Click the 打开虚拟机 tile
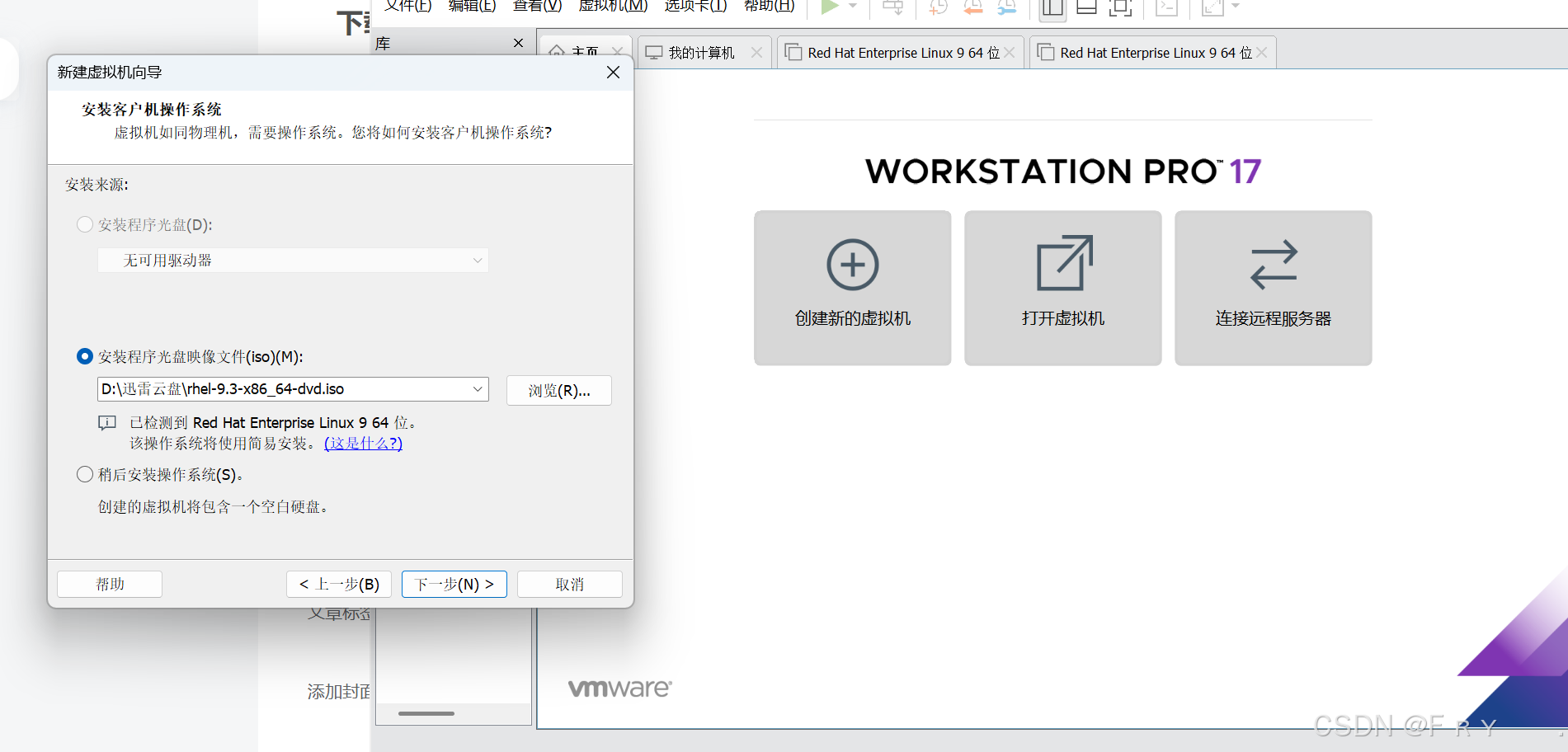Image resolution: width=1568 pixels, height=752 pixels. click(x=1062, y=288)
